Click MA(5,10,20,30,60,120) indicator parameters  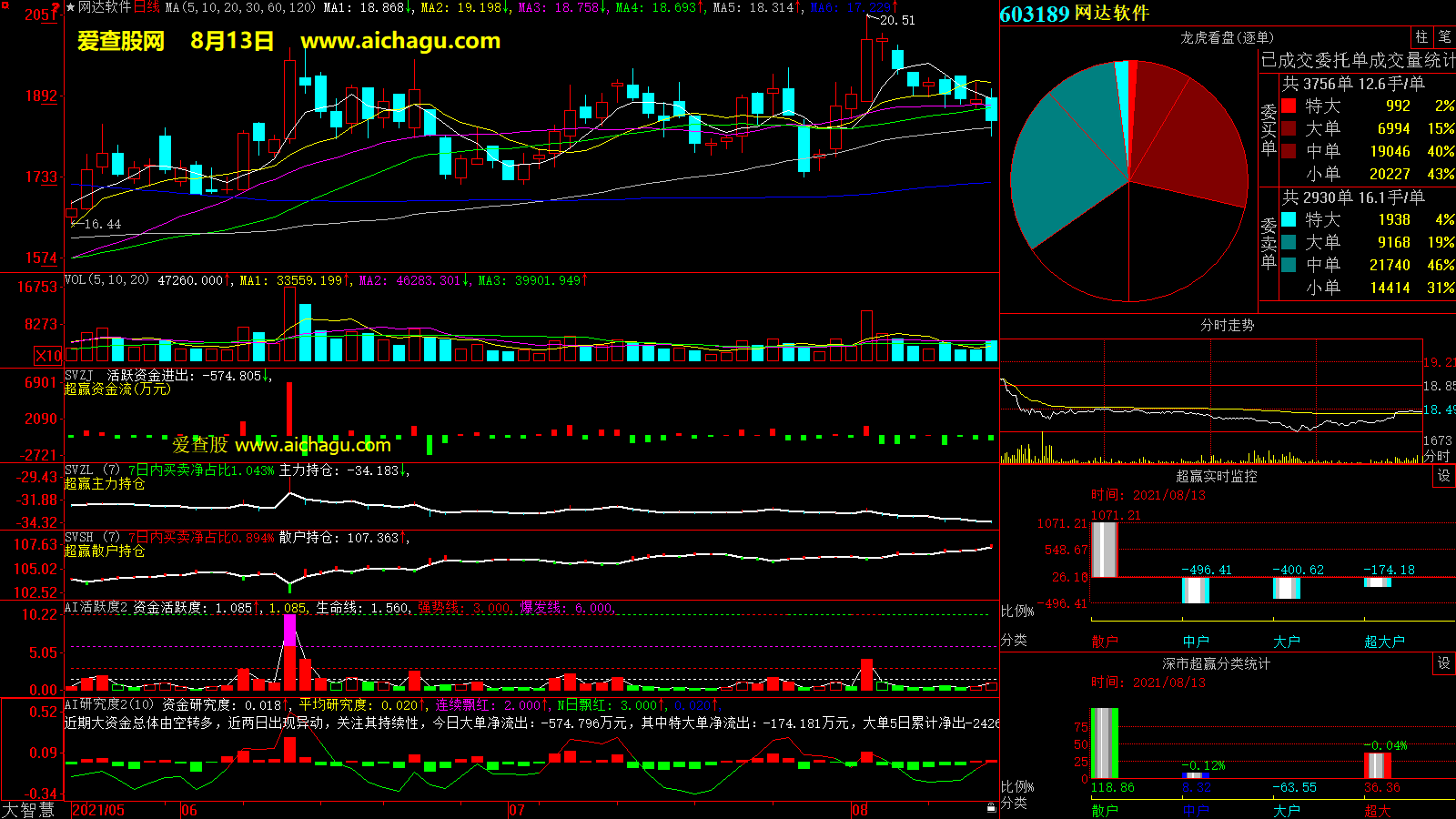click(240, 7)
